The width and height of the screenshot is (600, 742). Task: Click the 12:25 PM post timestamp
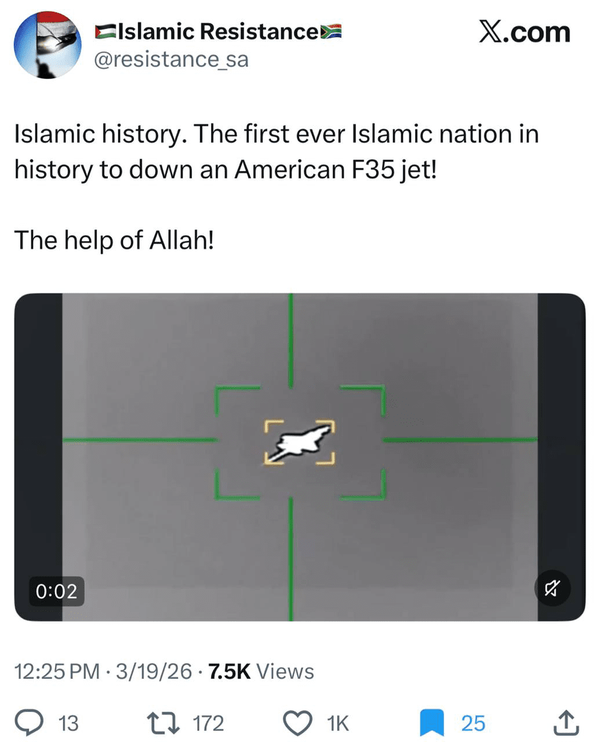pyautogui.click(x=59, y=671)
